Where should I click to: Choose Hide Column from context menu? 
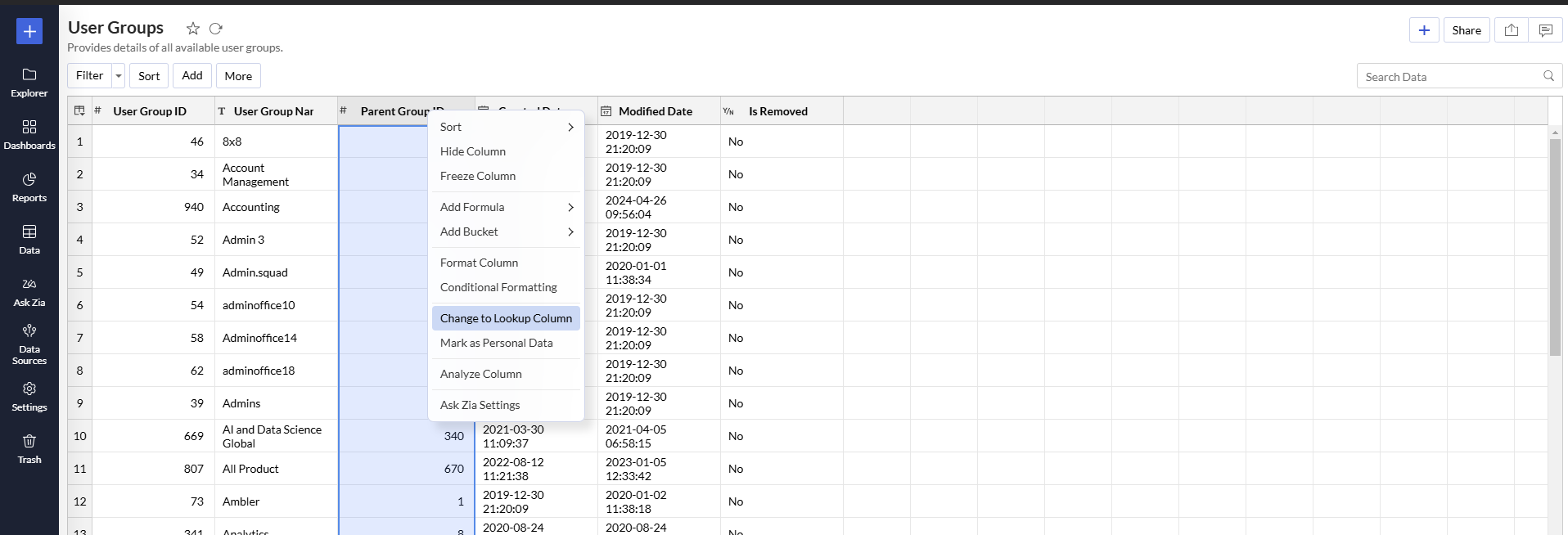point(473,151)
